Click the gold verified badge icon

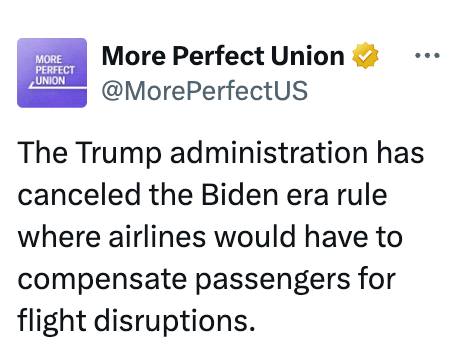pyautogui.click(x=366, y=55)
